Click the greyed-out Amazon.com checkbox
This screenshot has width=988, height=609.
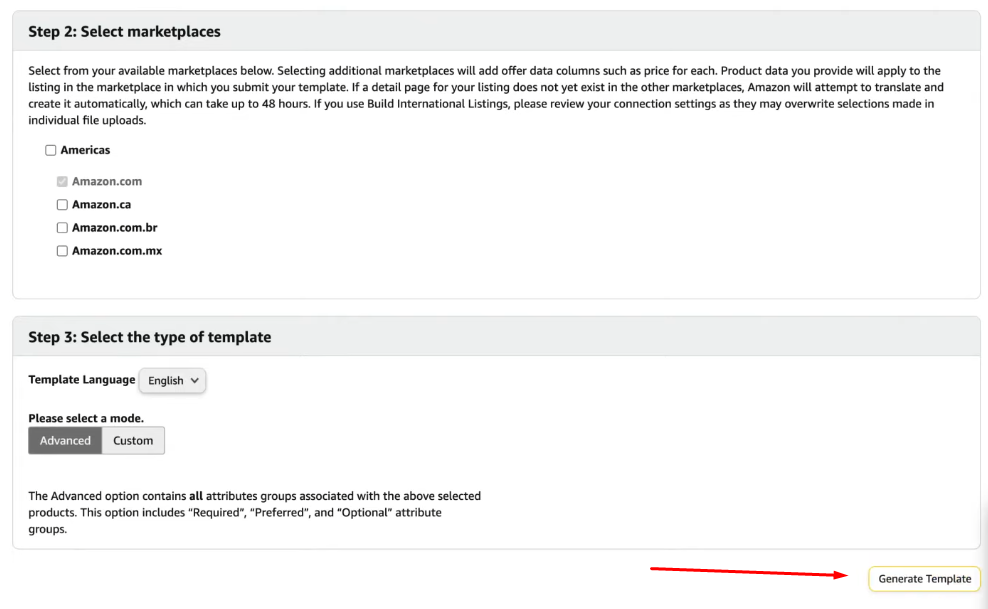tap(62, 181)
